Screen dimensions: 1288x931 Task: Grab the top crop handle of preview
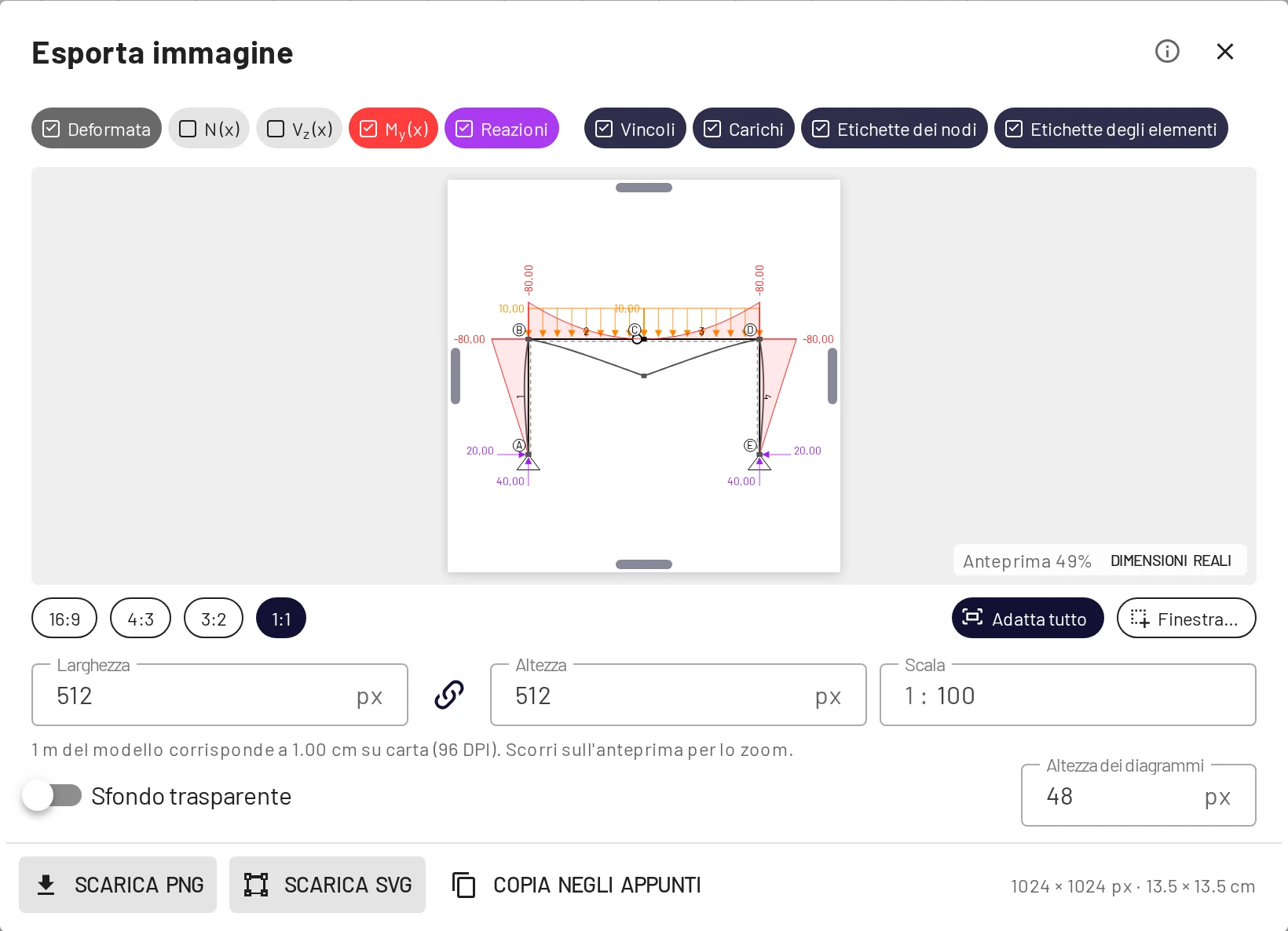[644, 188]
